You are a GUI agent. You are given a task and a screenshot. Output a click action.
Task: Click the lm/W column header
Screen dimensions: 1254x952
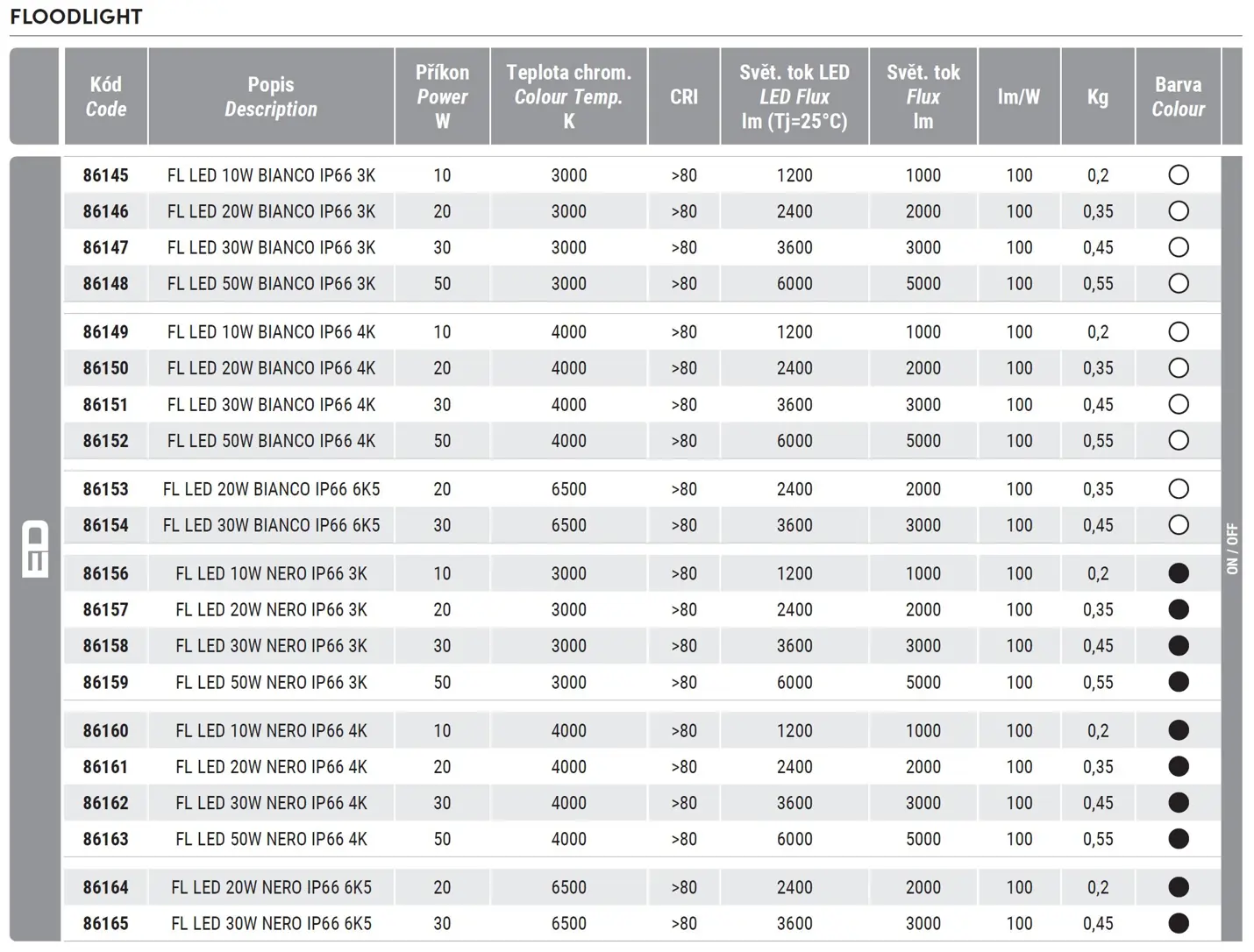1019,96
